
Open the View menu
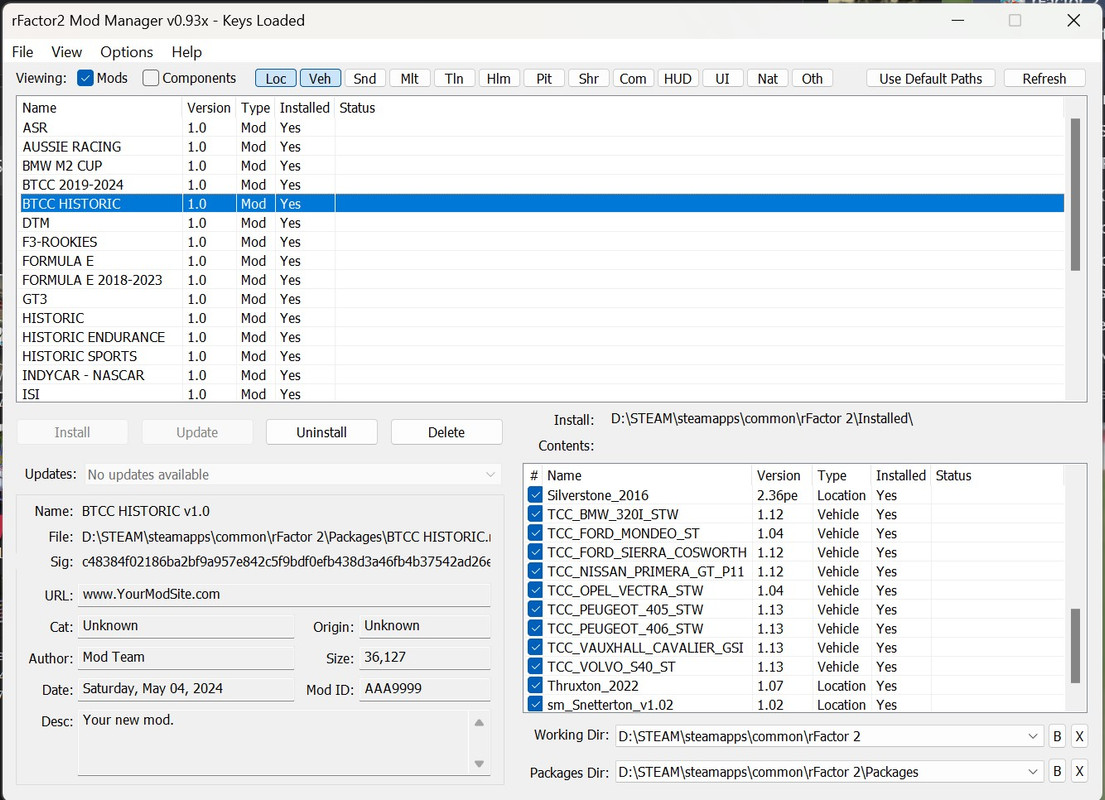pos(67,52)
